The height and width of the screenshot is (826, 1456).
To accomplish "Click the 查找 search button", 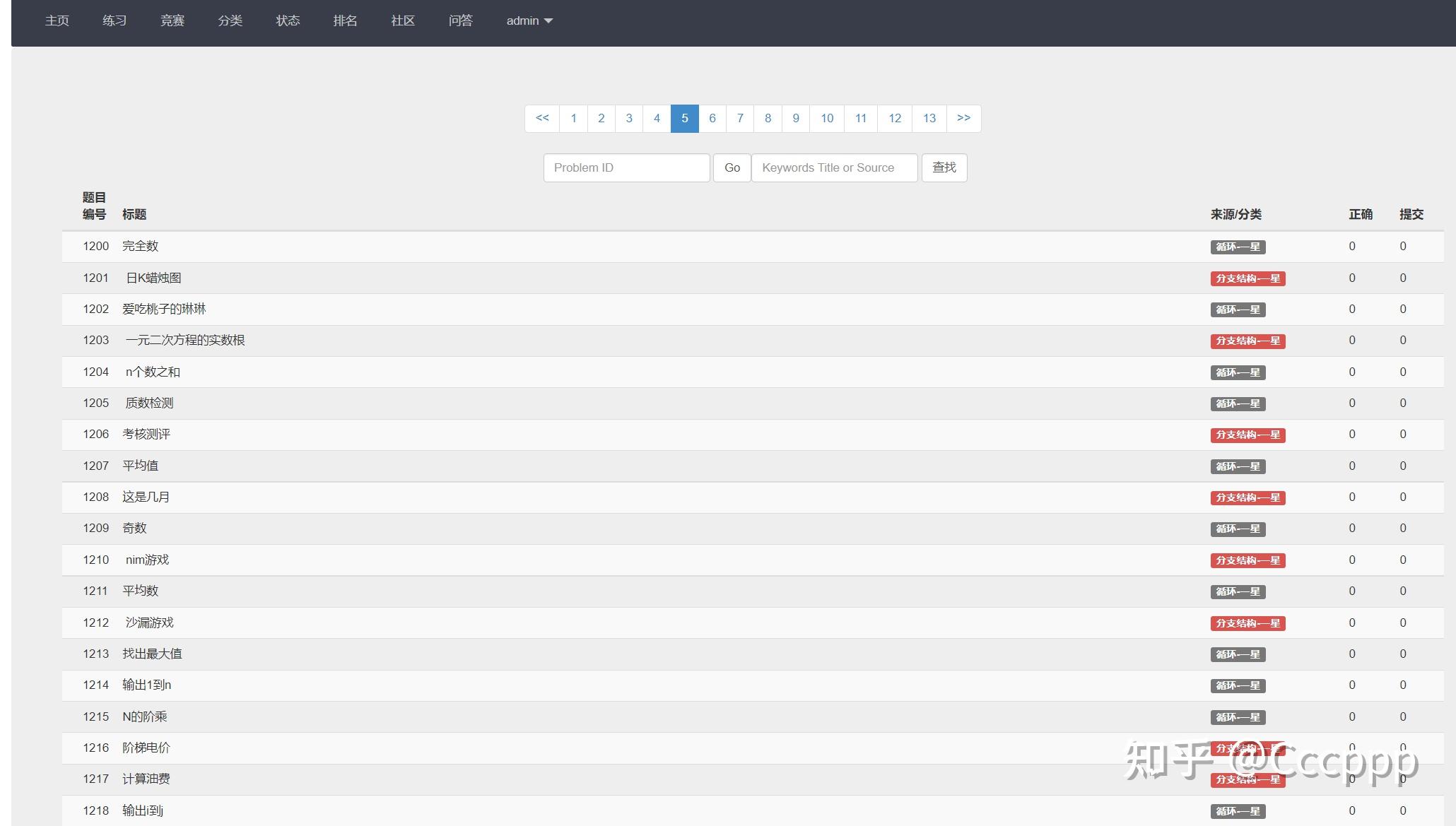I will (944, 168).
